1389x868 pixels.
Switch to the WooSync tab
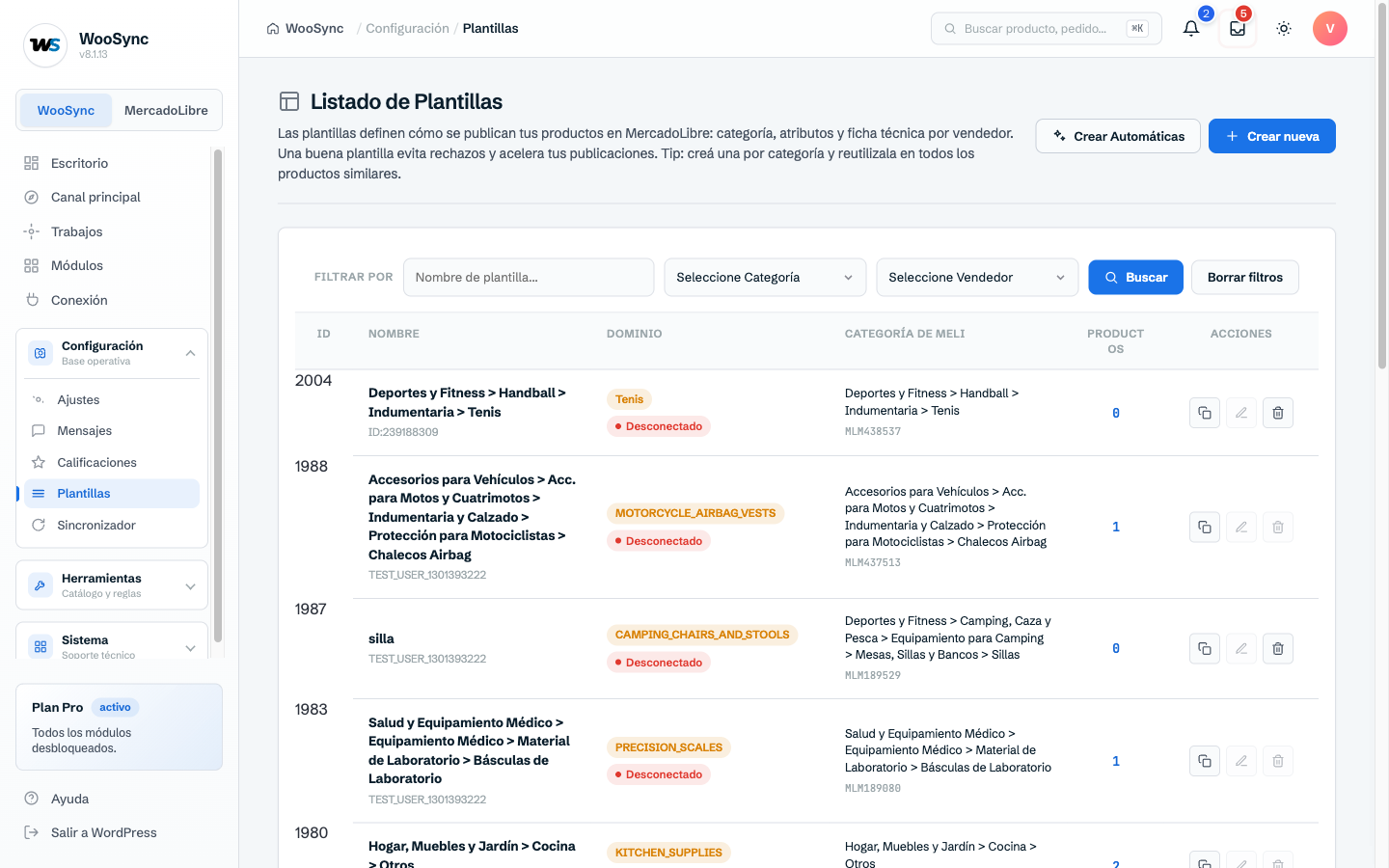point(66,110)
